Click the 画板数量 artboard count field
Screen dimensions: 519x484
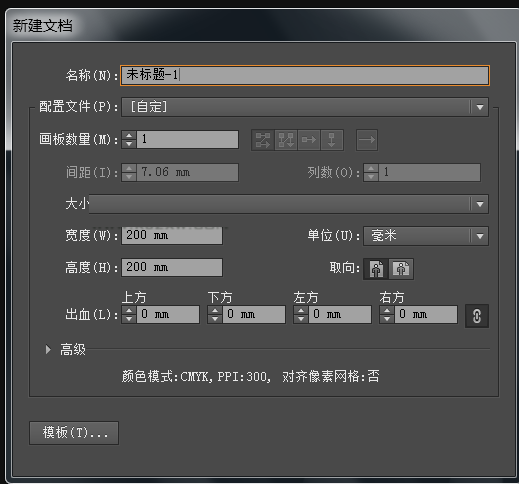click(x=187, y=139)
